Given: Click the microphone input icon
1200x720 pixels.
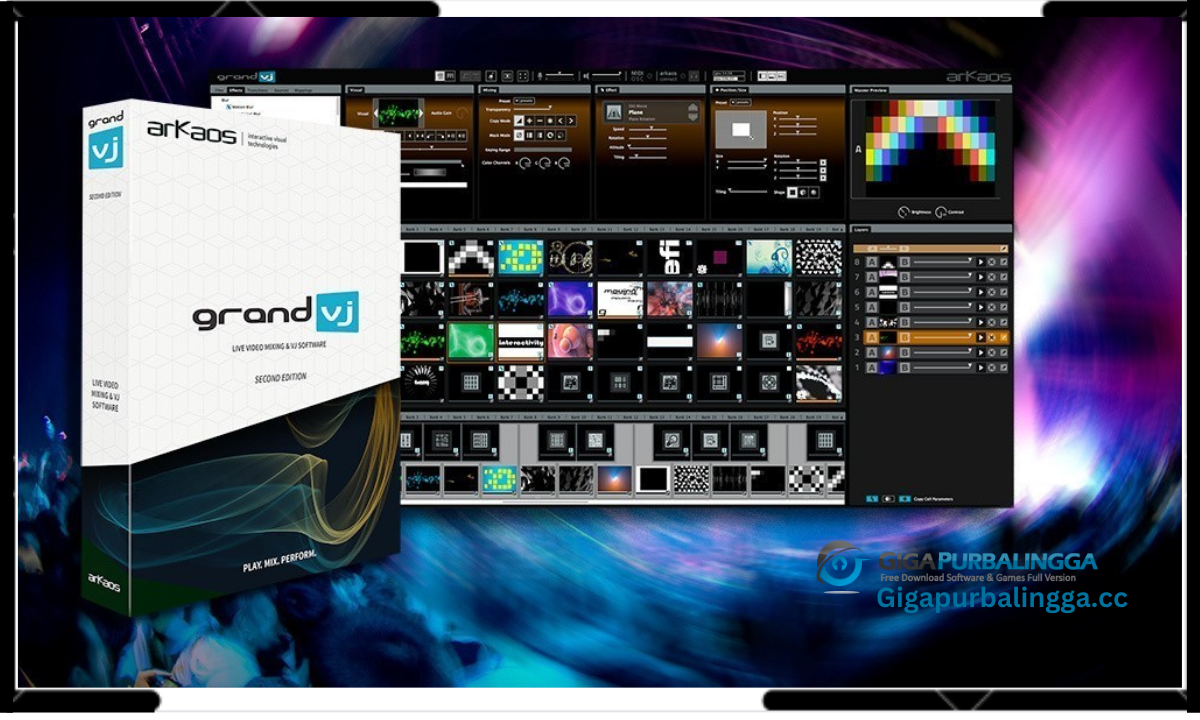Looking at the screenshot, I should click(540, 76).
